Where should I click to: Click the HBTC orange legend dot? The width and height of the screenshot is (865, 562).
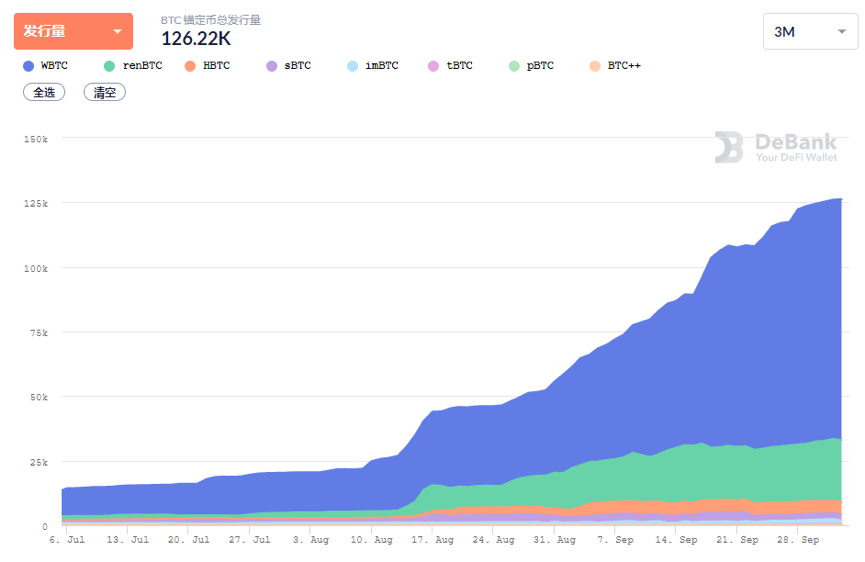[190, 66]
